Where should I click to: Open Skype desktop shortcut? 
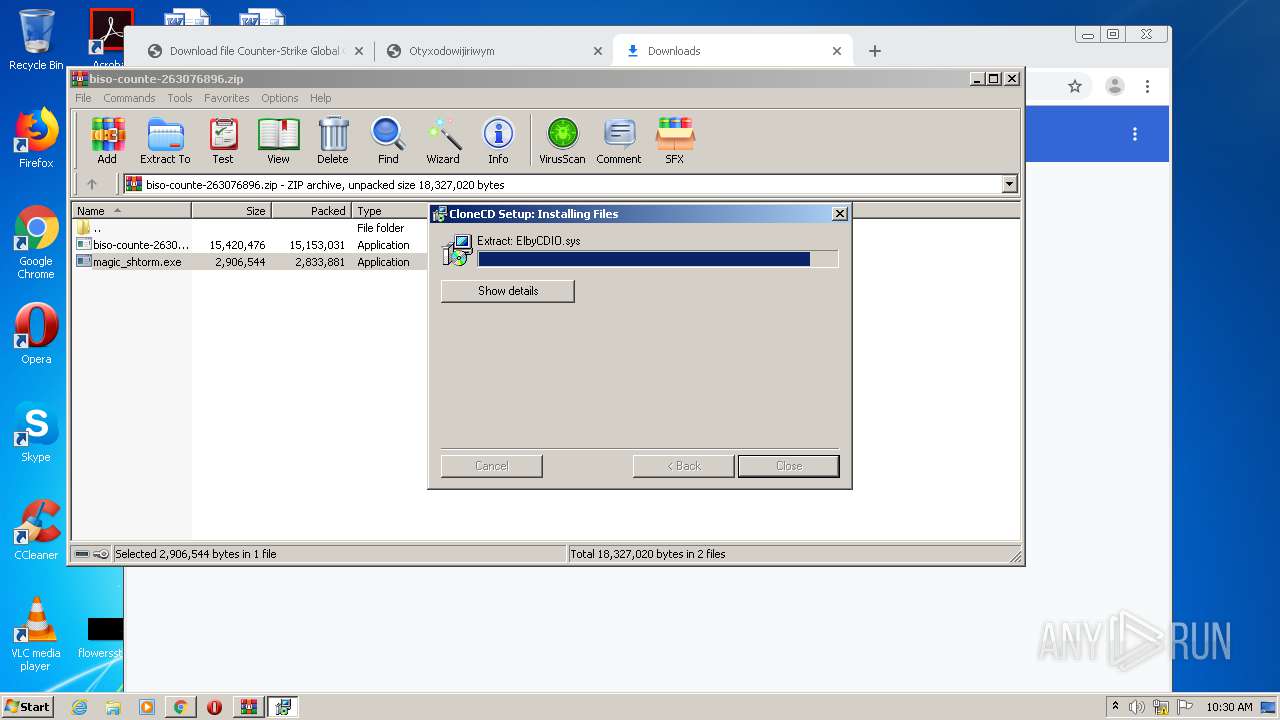pos(36,432)
